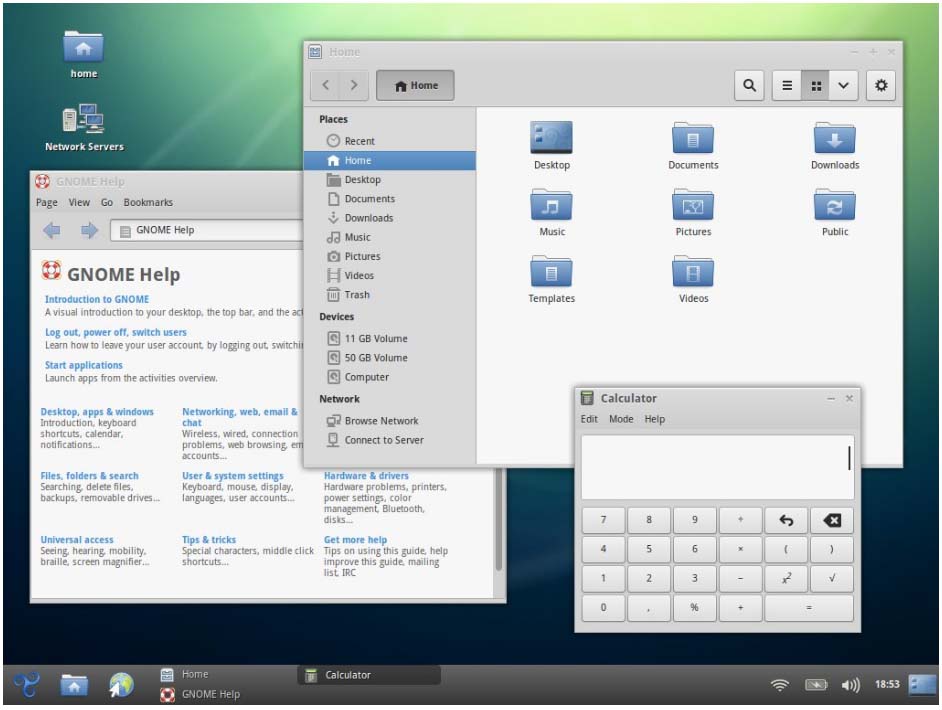Click the GNOME Help location field
This screenshot has width=942, height=710.
207,230
